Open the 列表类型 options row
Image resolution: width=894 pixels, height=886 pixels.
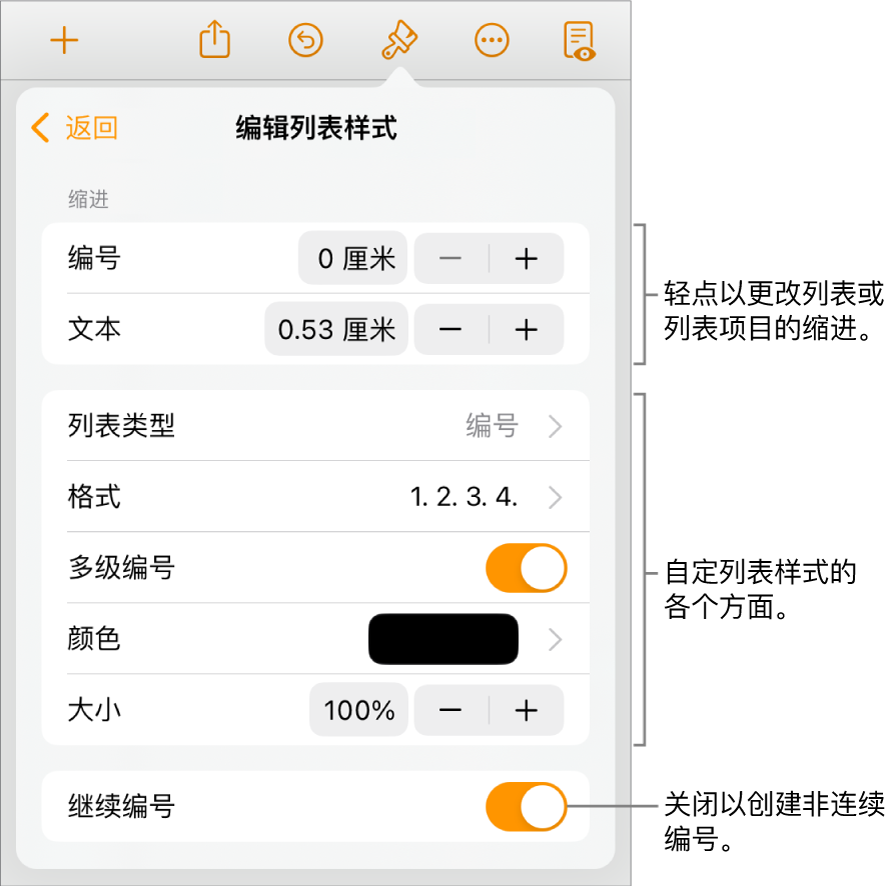point(315,425)
